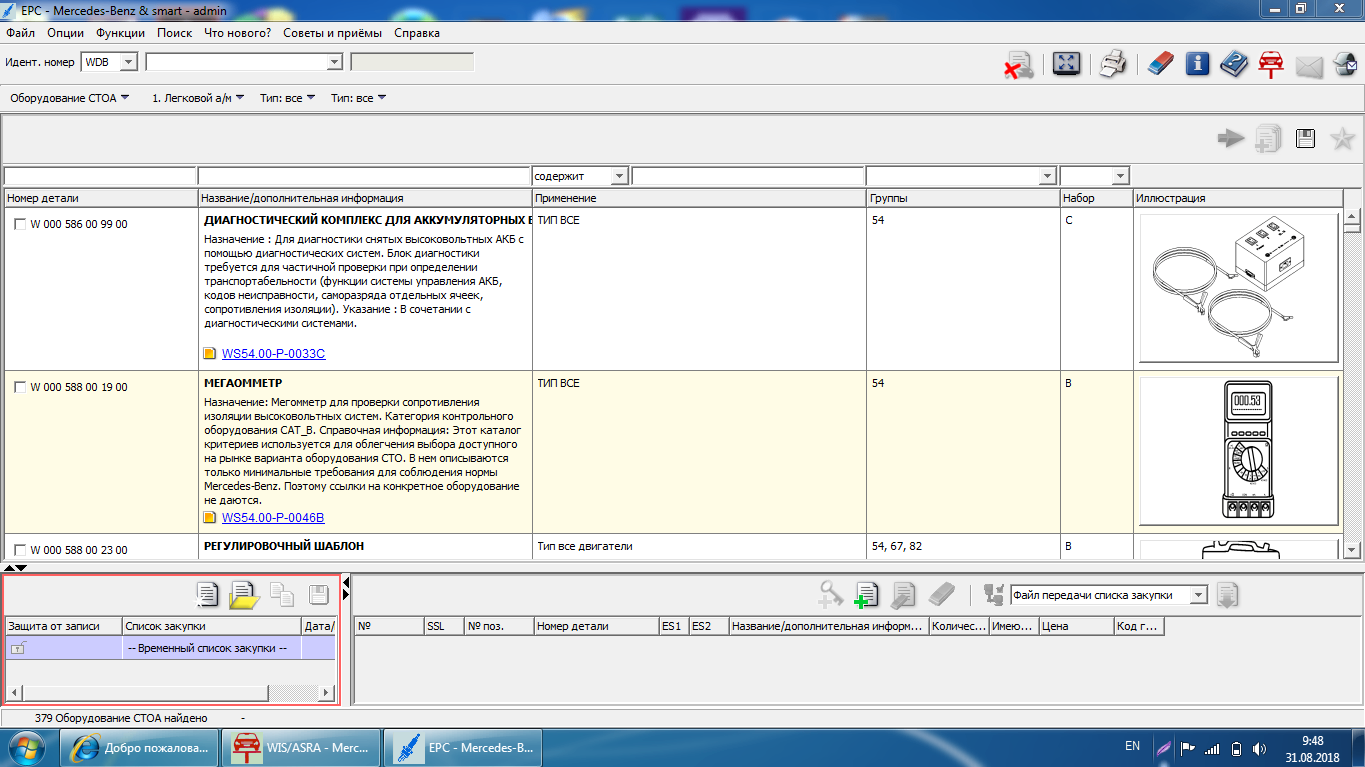Click the add pages icon above the table
This screenshot has height=767, width=1365.
(1268, 139)
